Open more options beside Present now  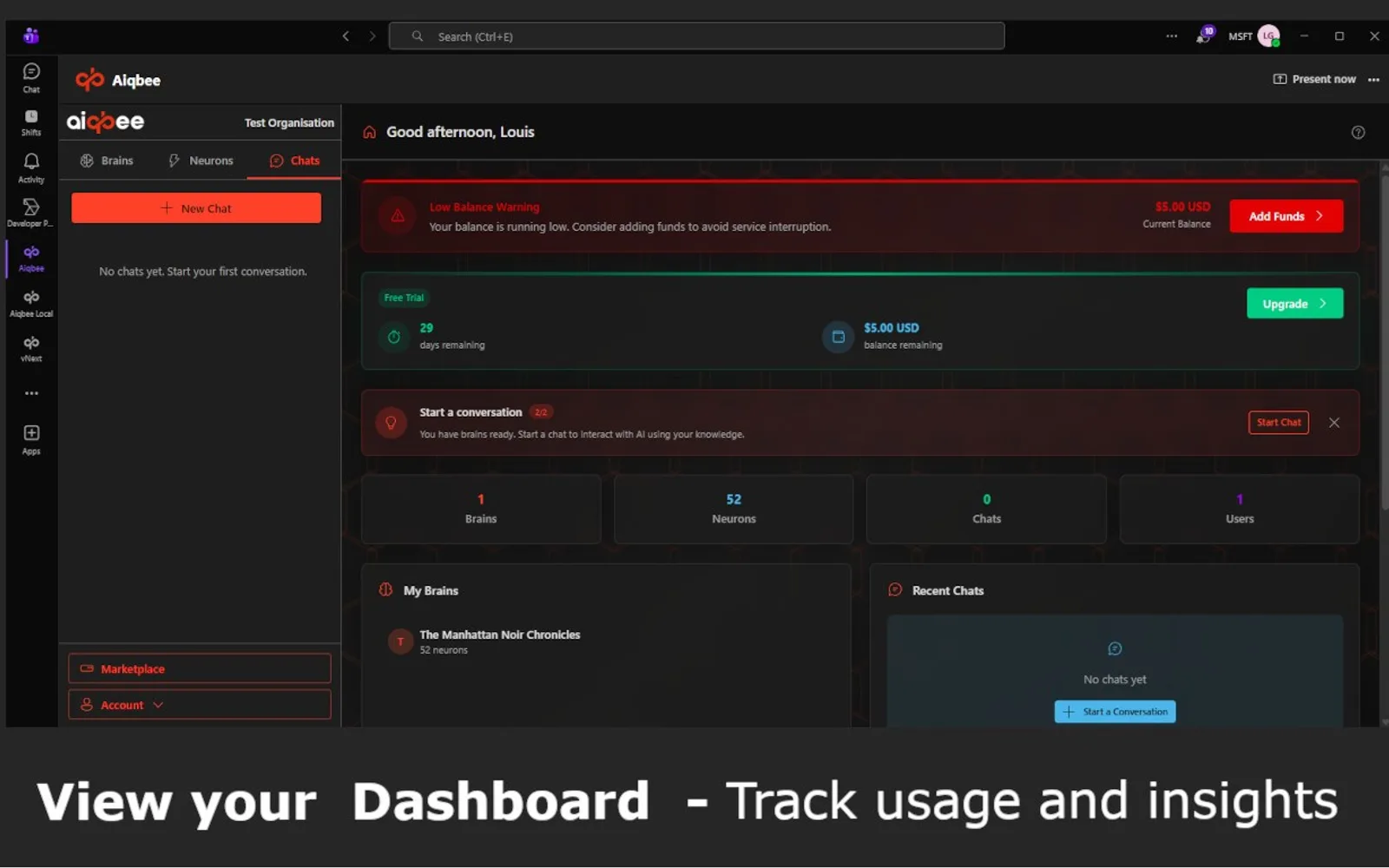(1373, 79)
